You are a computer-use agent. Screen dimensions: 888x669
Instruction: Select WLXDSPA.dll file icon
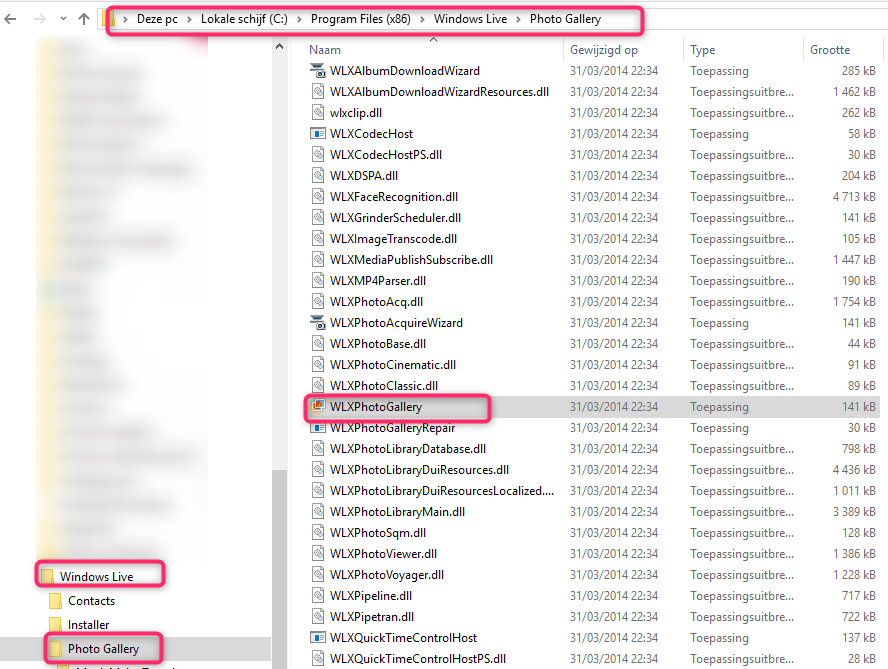[318, 176]
